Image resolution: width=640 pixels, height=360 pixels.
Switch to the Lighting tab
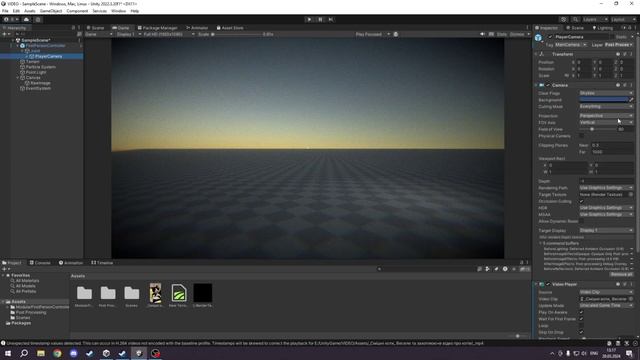click(x=603, y=28)
